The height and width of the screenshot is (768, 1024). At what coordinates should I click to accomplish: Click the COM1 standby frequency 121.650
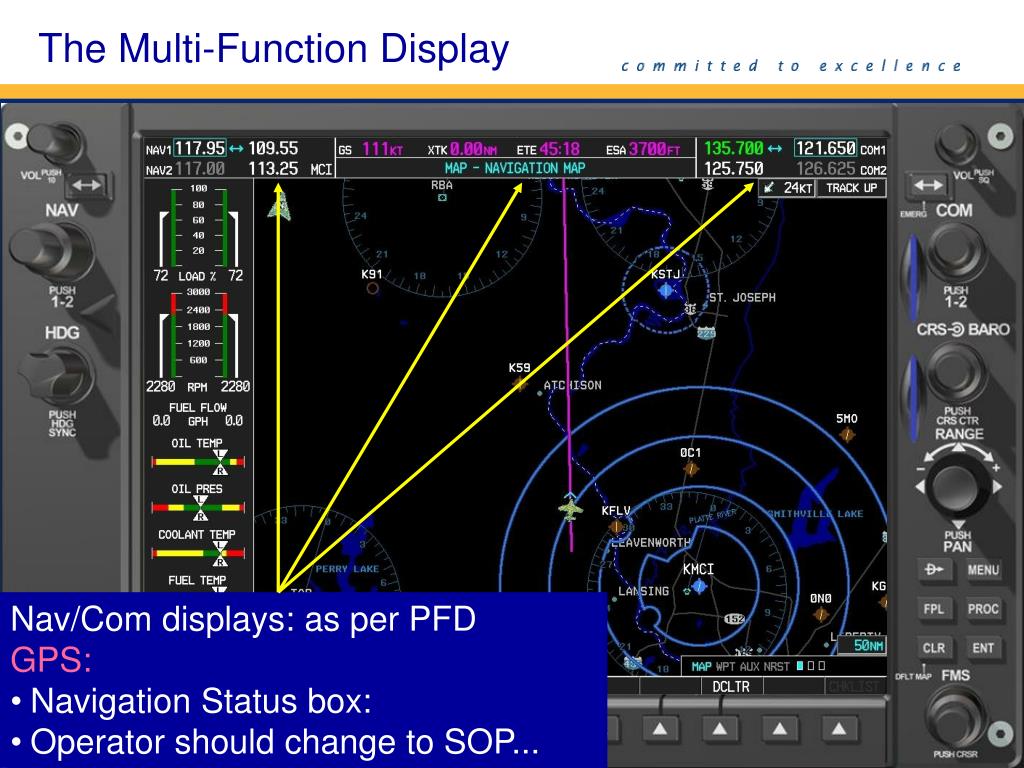pyautogui.click(x=825, y=149)
